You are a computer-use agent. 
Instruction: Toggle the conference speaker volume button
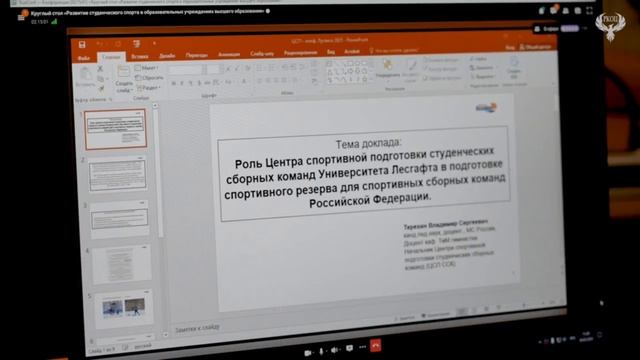point(335,350)
